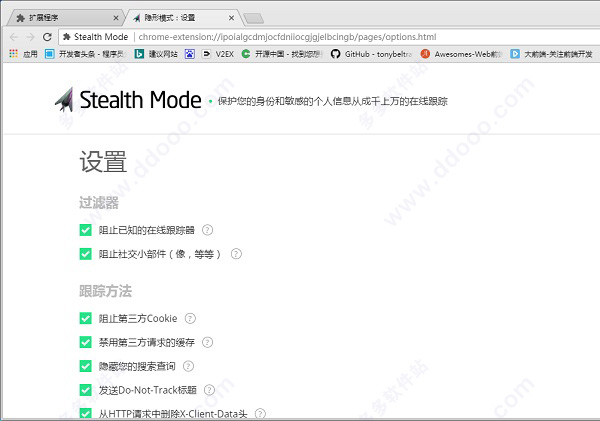This screenshot has height=421, width=600.
Task: Close the 扩展程序 tab
Action: click(x=116, y=18)
